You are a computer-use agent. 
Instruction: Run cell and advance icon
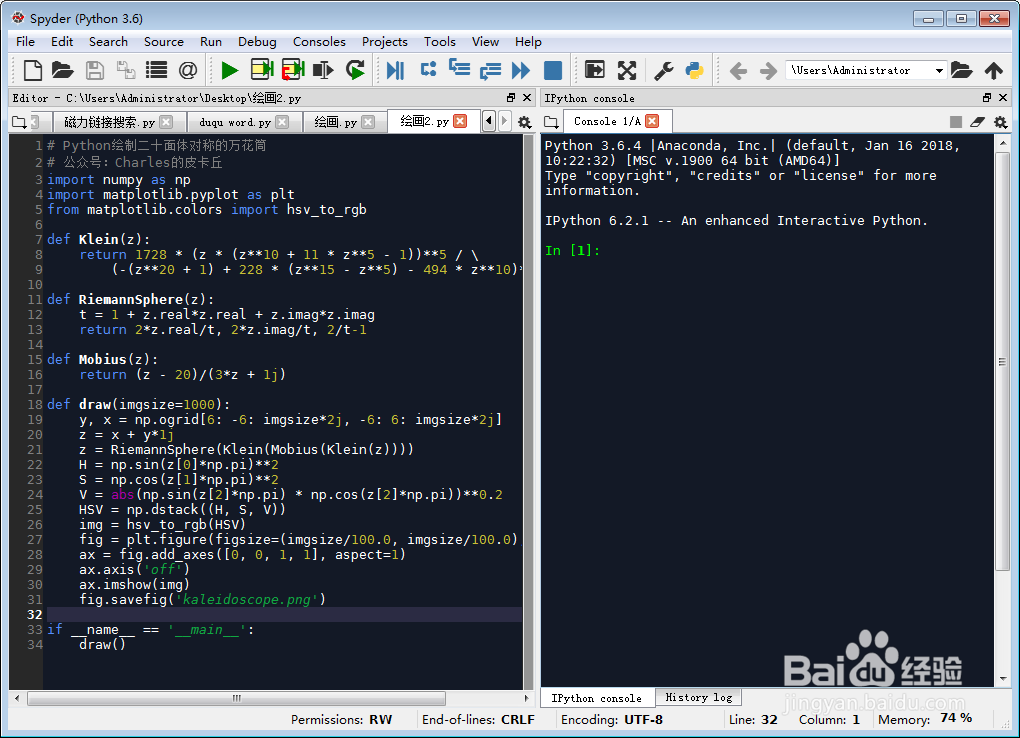[293, 70]
